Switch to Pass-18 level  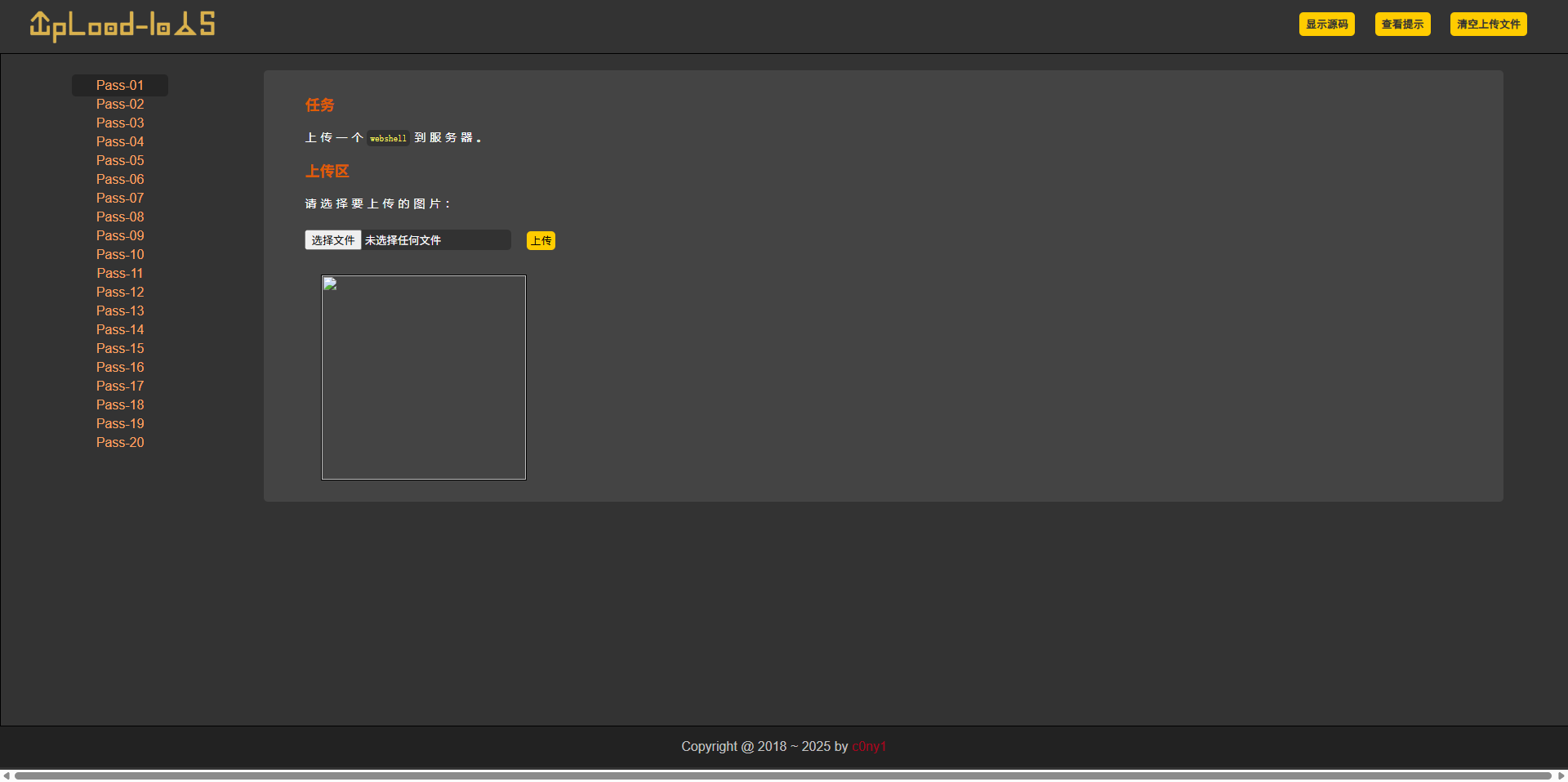click(120, 404)
